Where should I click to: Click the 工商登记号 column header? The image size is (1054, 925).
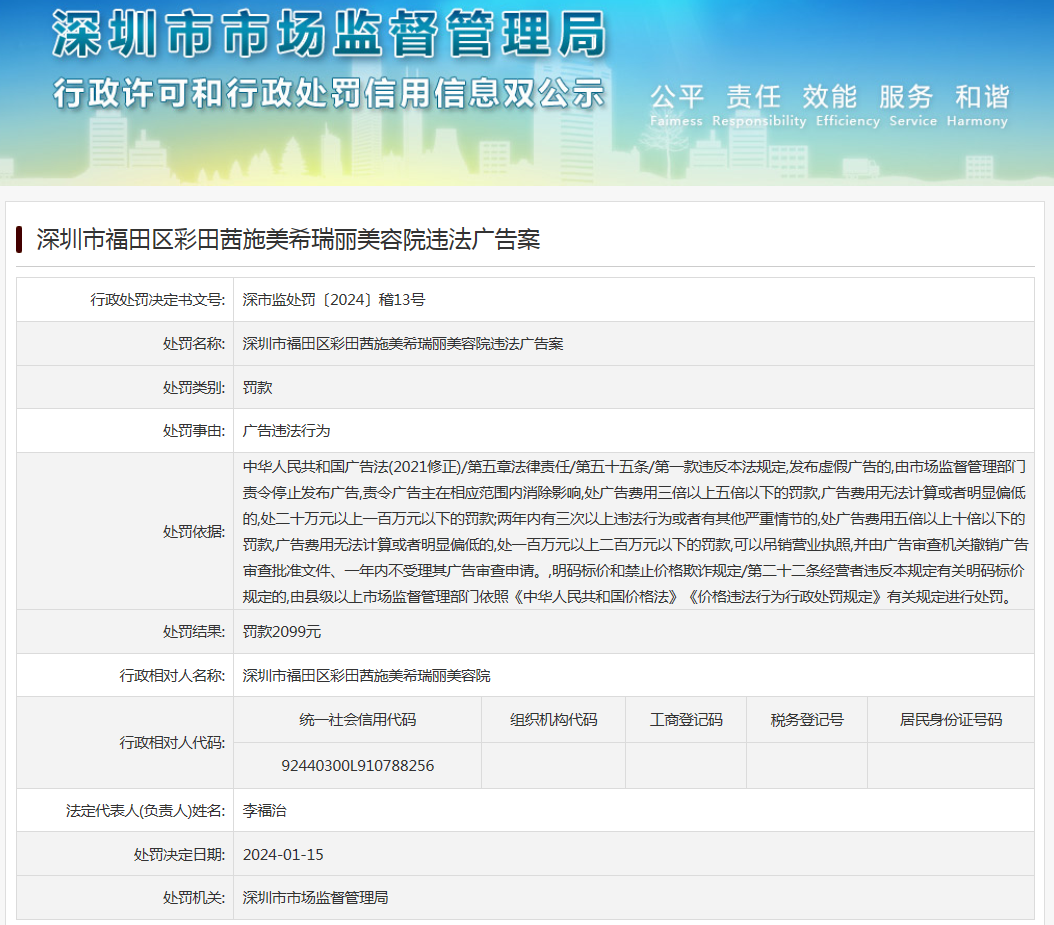[686, 719]
